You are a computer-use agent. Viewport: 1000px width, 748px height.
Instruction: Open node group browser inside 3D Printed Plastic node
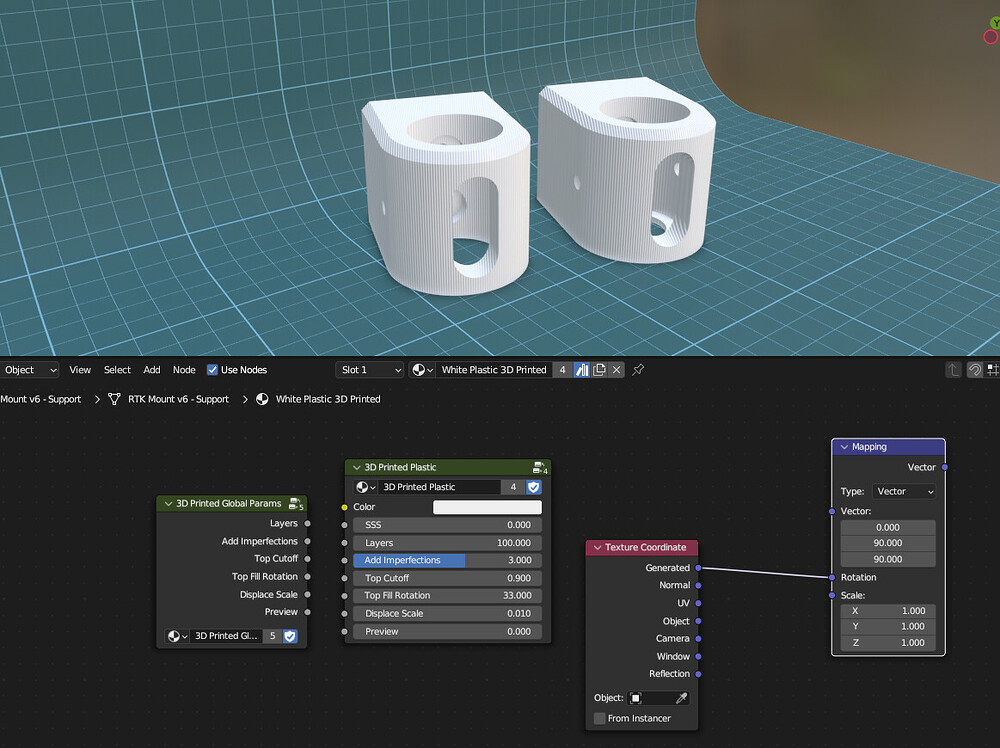tap(363, 487)
